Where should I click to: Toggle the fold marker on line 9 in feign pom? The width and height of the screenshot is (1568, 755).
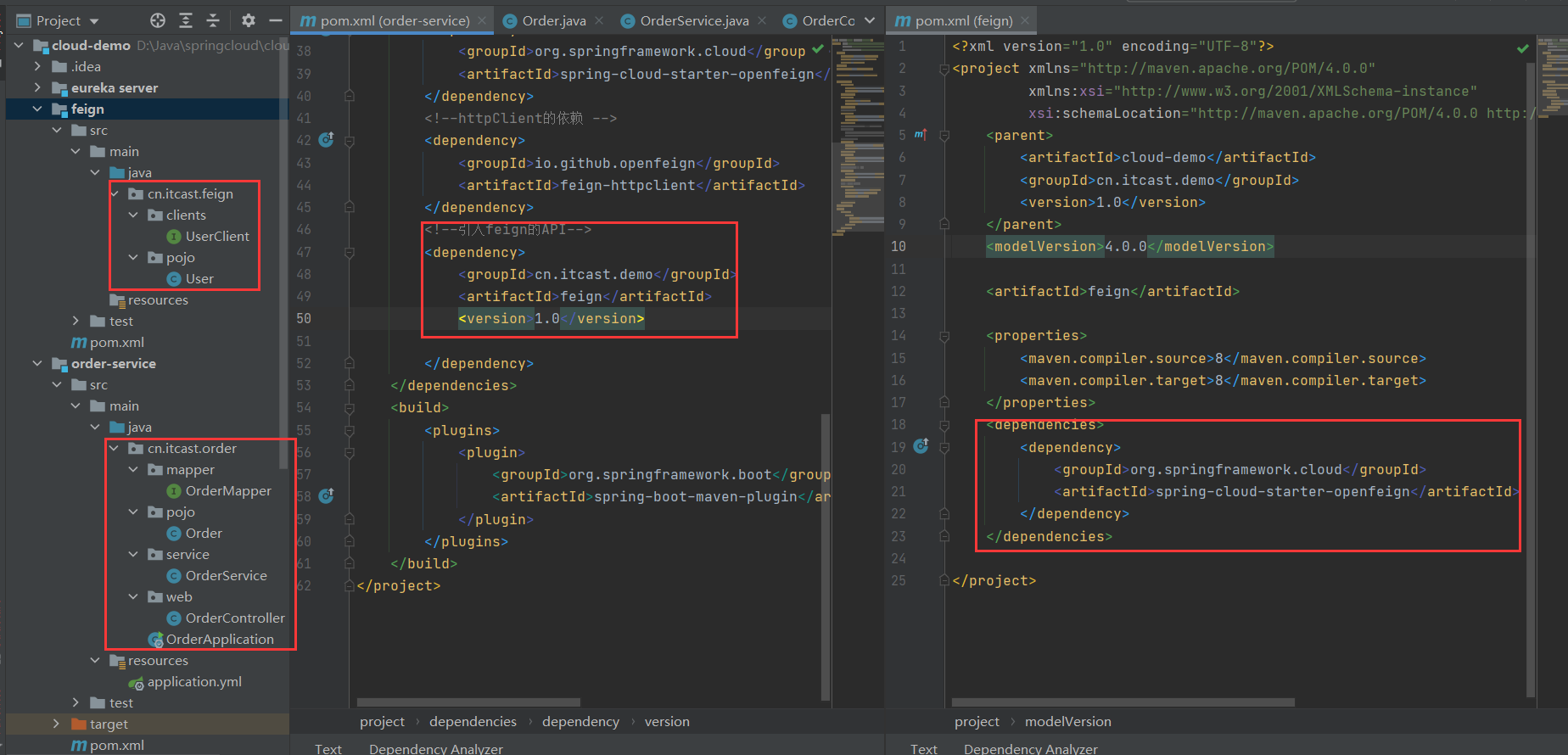point(944,224)
